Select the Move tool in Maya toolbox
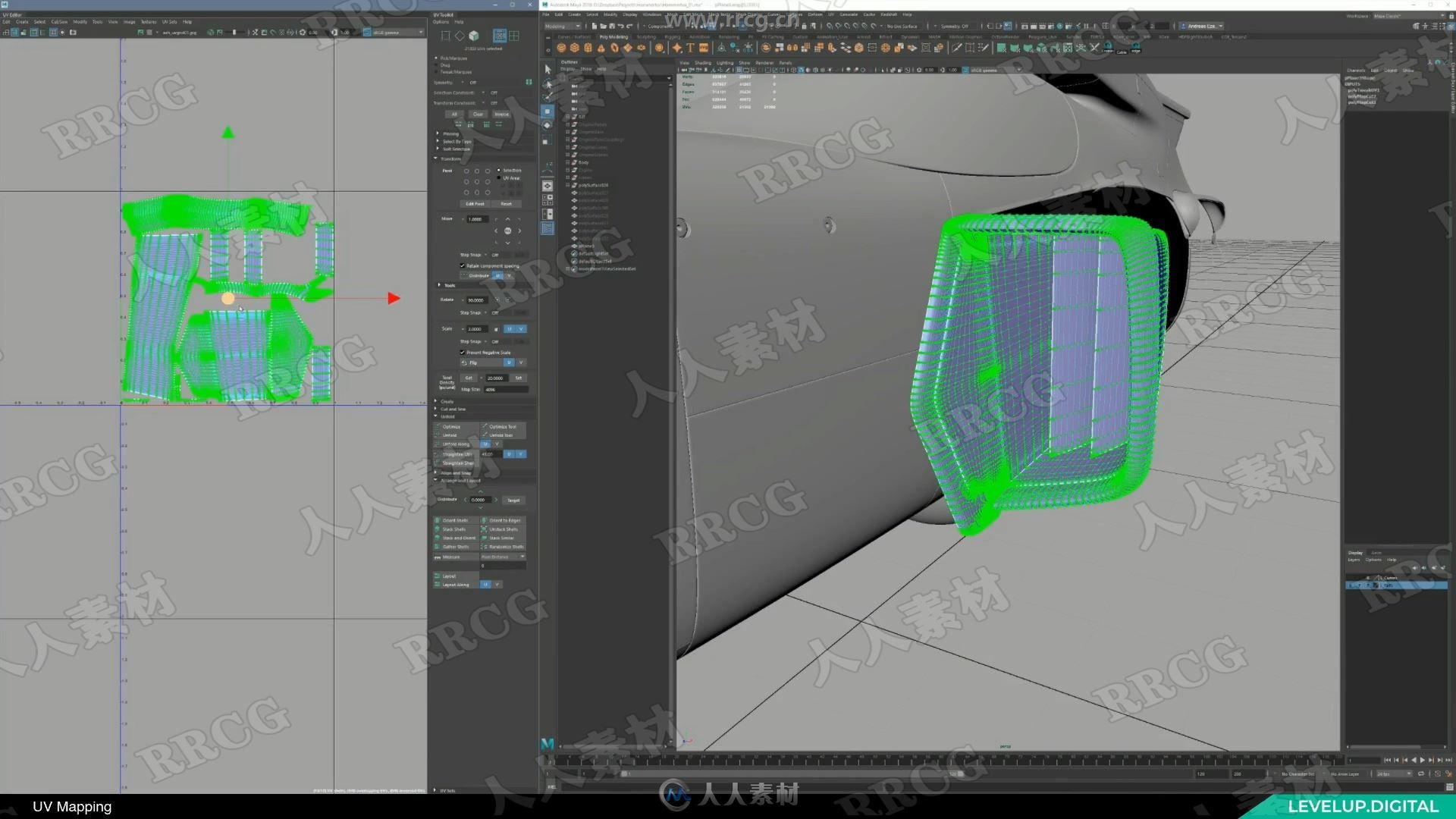 548,111
